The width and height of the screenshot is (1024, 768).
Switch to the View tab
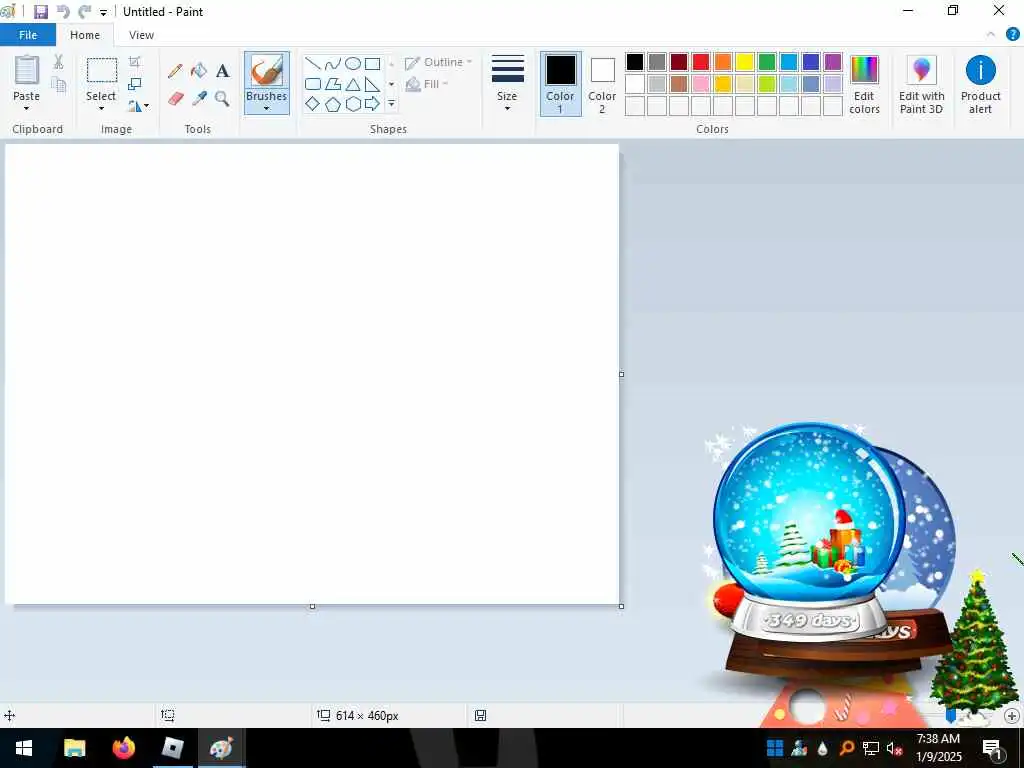pyautogui.click(x=141, y=35)
